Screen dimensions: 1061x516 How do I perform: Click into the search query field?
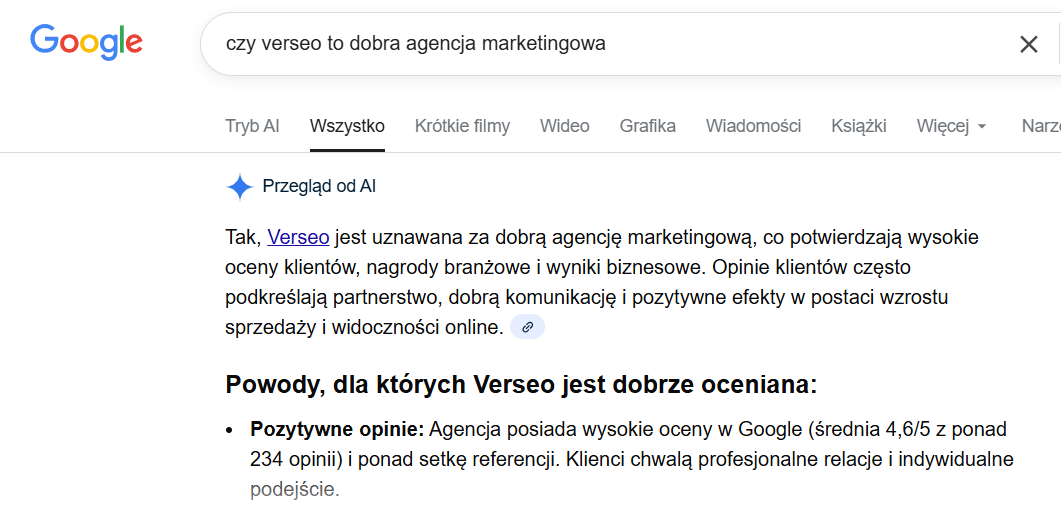600,44
